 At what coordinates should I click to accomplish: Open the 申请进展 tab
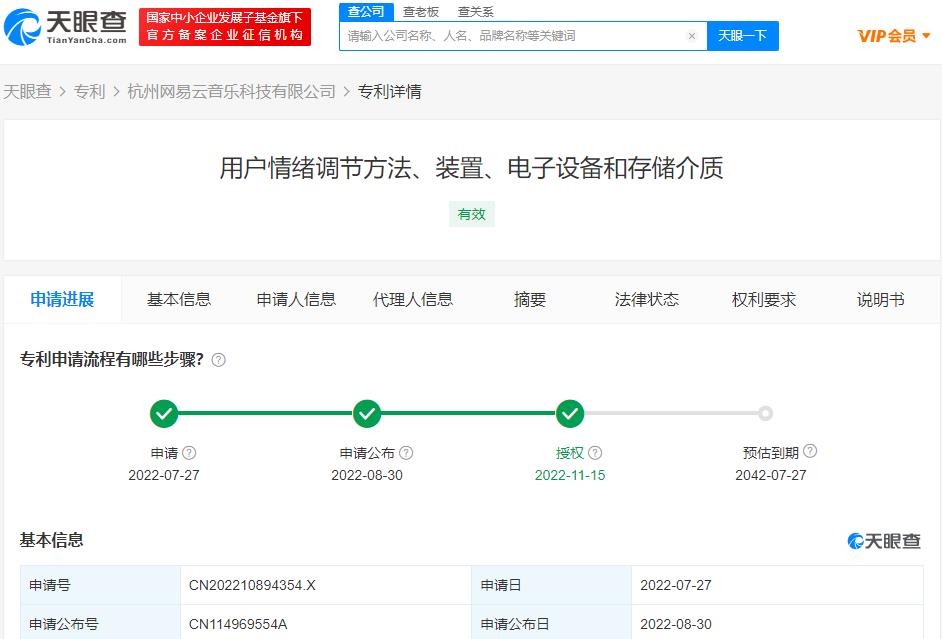pos(62,299)
